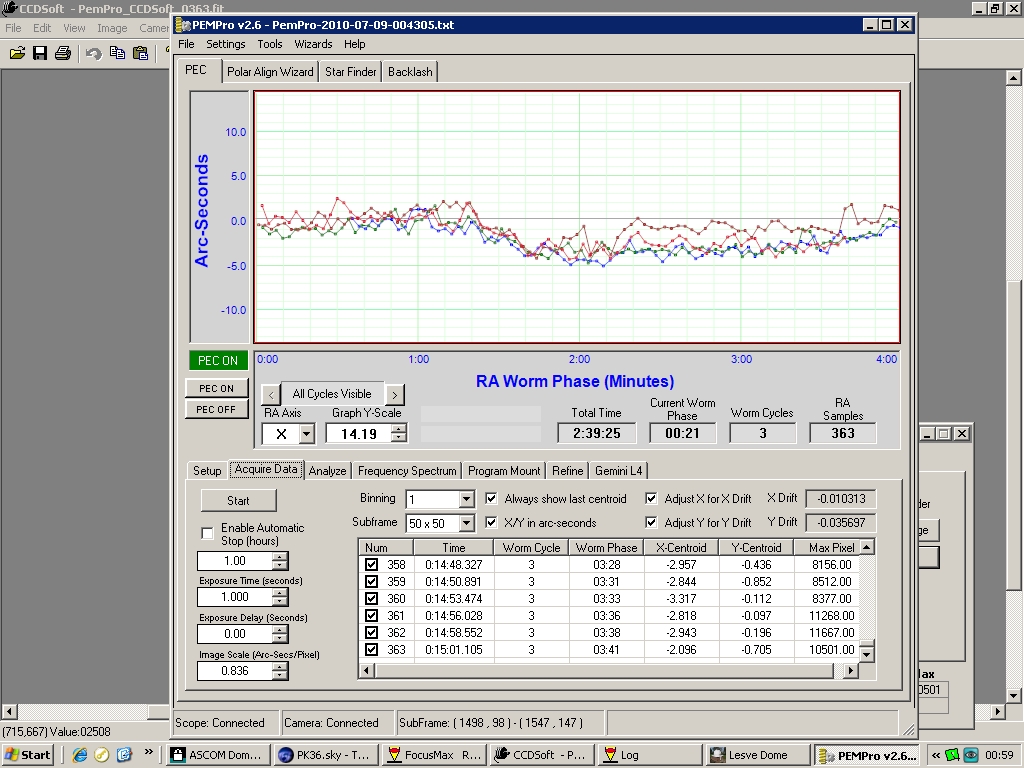Click the Start acquisition button

pyautogui.click(x=238, y=501)
